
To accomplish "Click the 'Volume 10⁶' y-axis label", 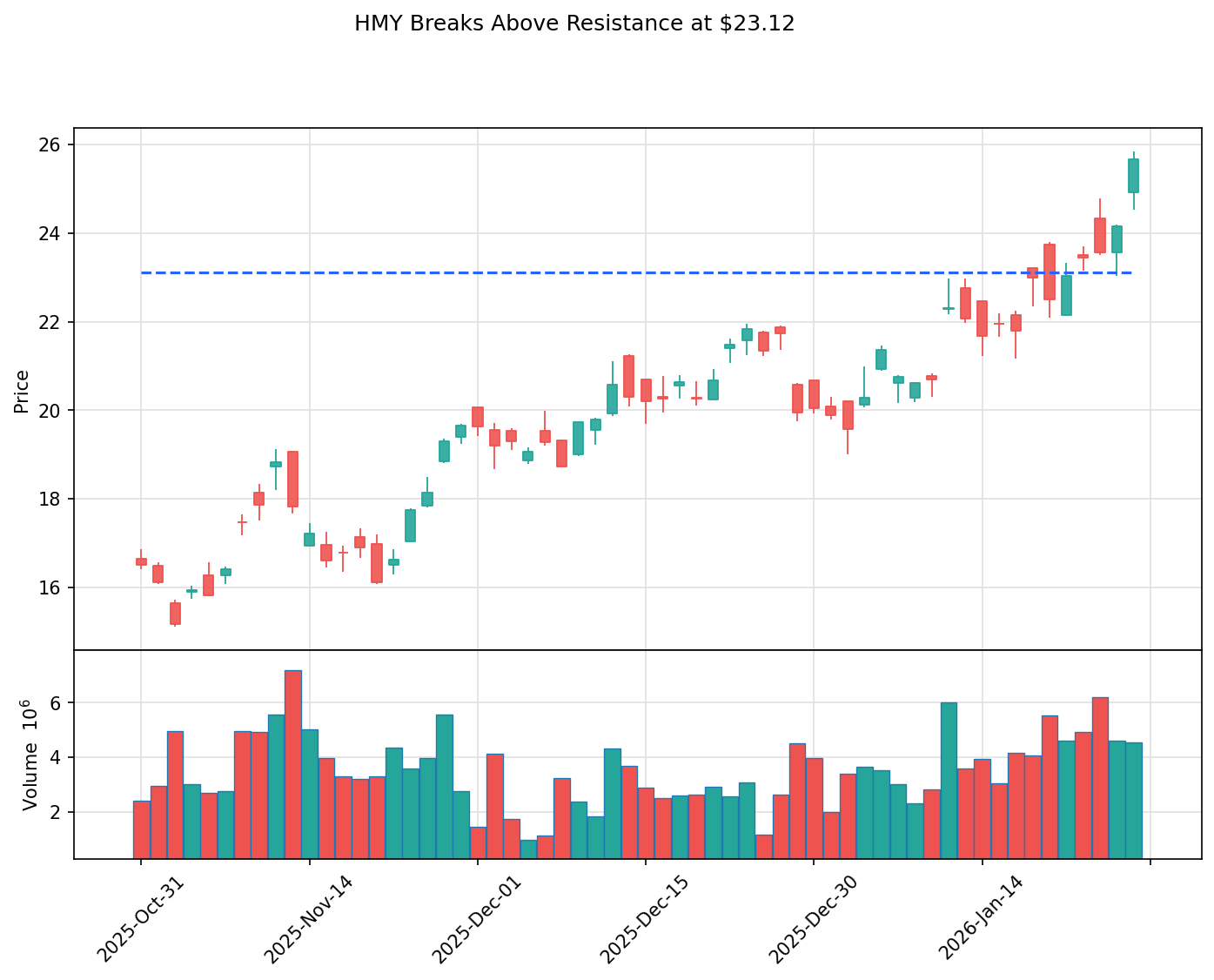I will (x=30, y=755).
